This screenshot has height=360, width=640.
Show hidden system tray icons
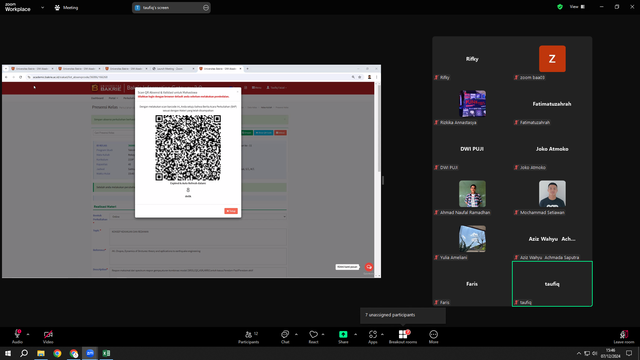578,353
